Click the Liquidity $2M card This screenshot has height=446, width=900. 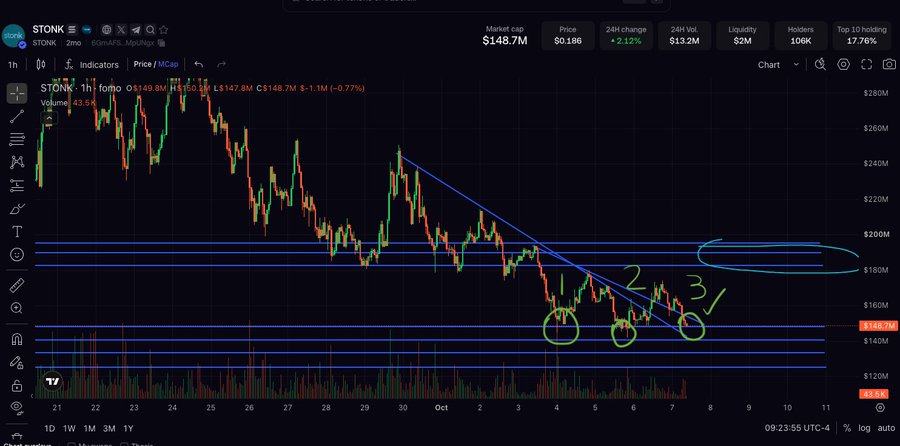(x=742, y=36)
